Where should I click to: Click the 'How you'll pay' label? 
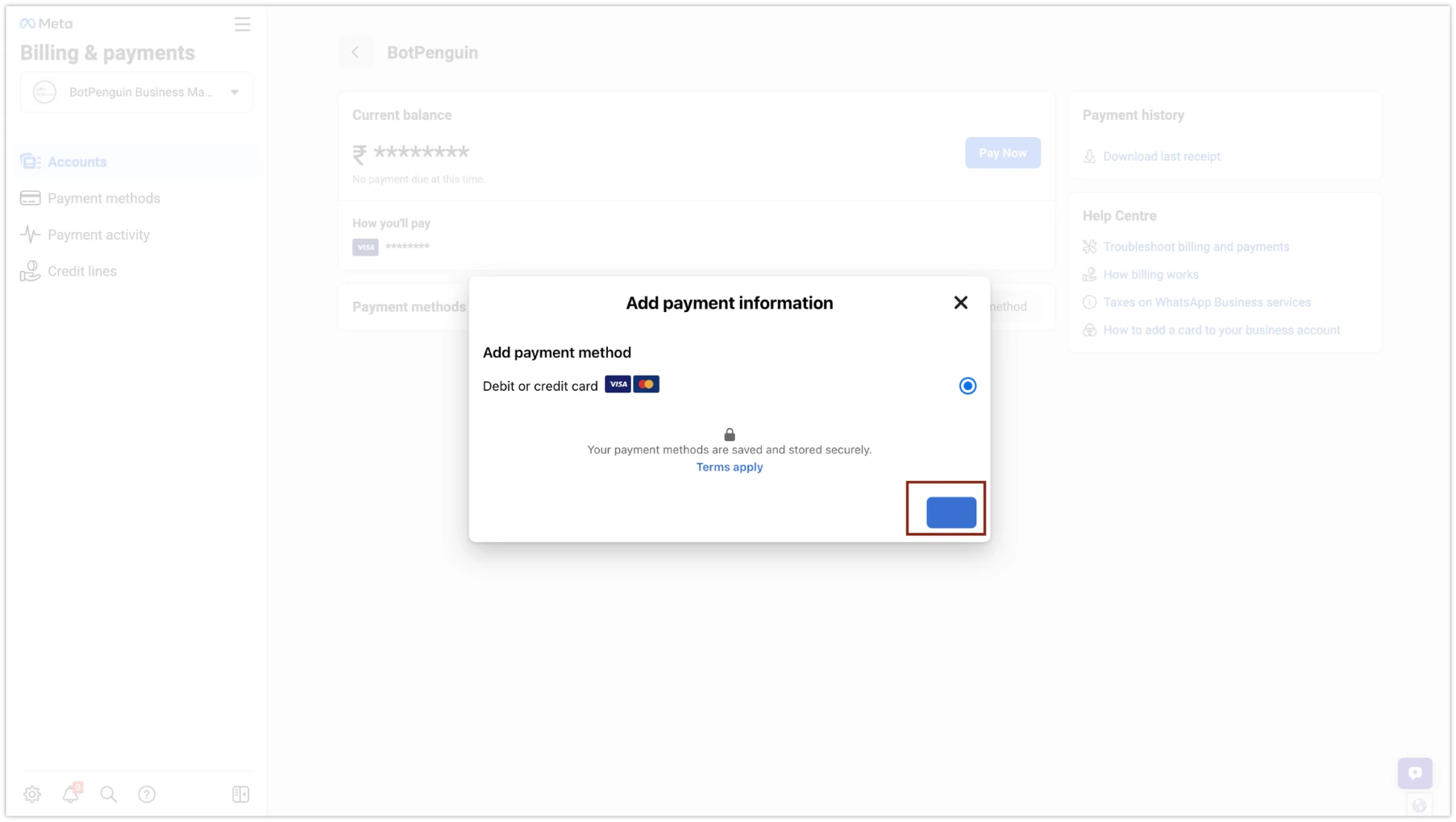[x=391, y=223]
